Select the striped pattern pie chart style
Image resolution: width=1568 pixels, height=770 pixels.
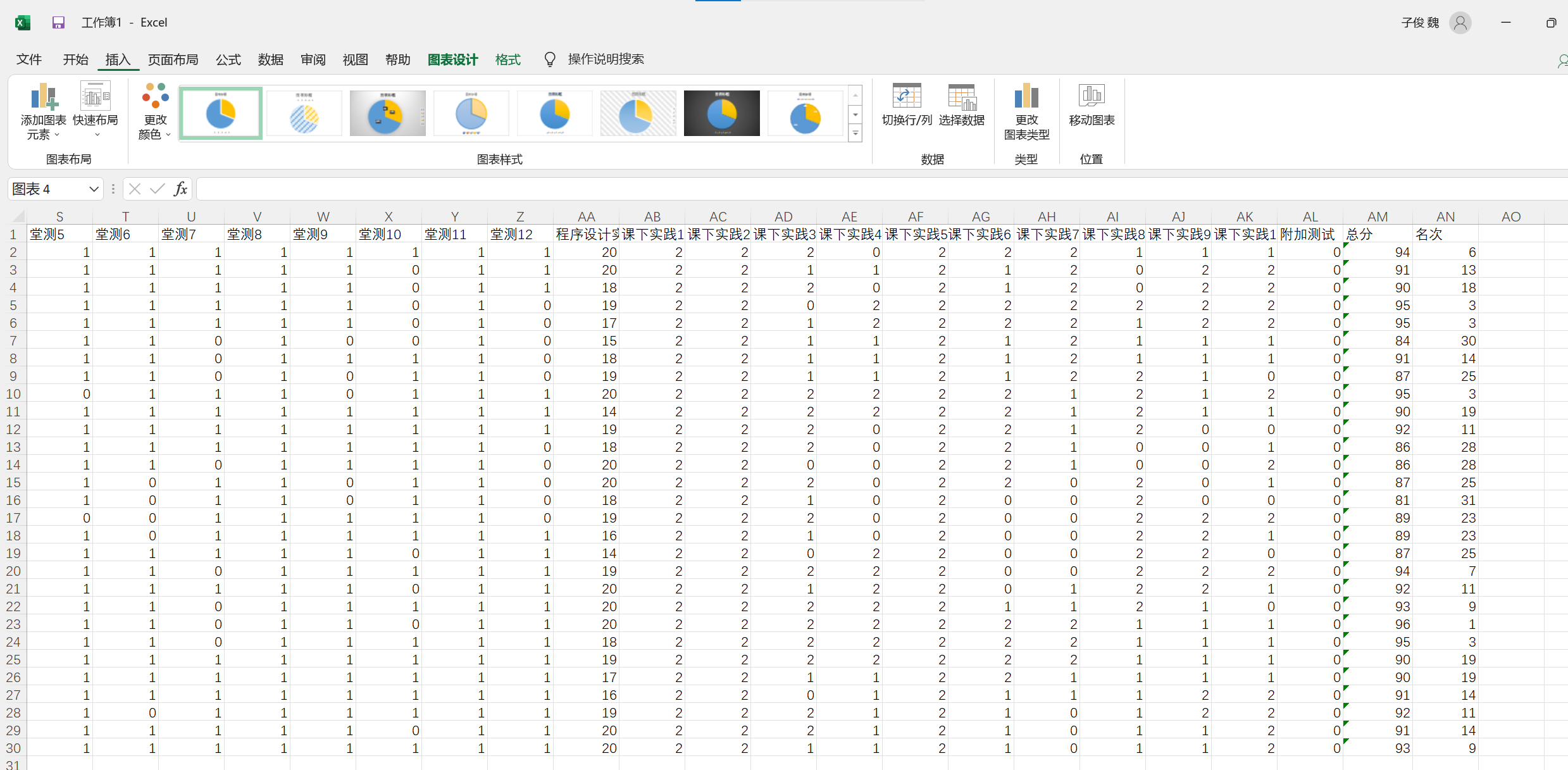(x=304, y=113)
